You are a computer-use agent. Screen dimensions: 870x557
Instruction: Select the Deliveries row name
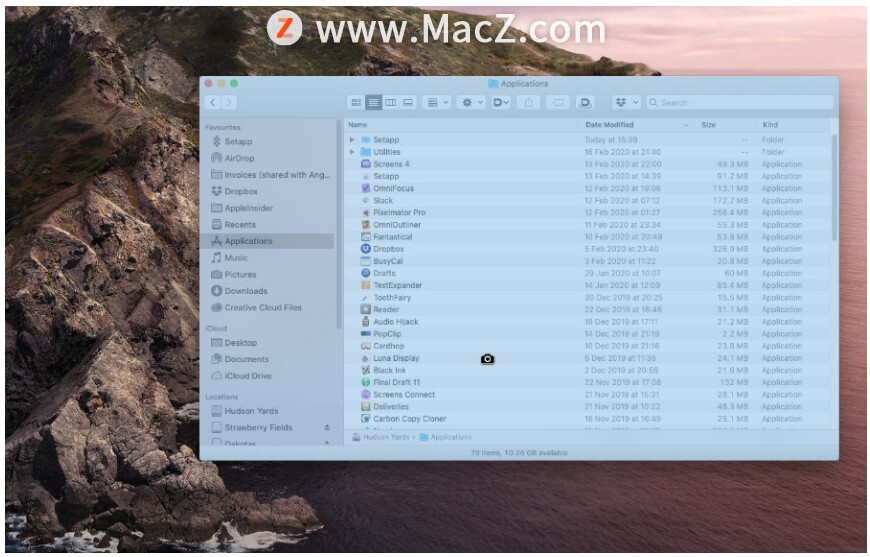point(391,407)
